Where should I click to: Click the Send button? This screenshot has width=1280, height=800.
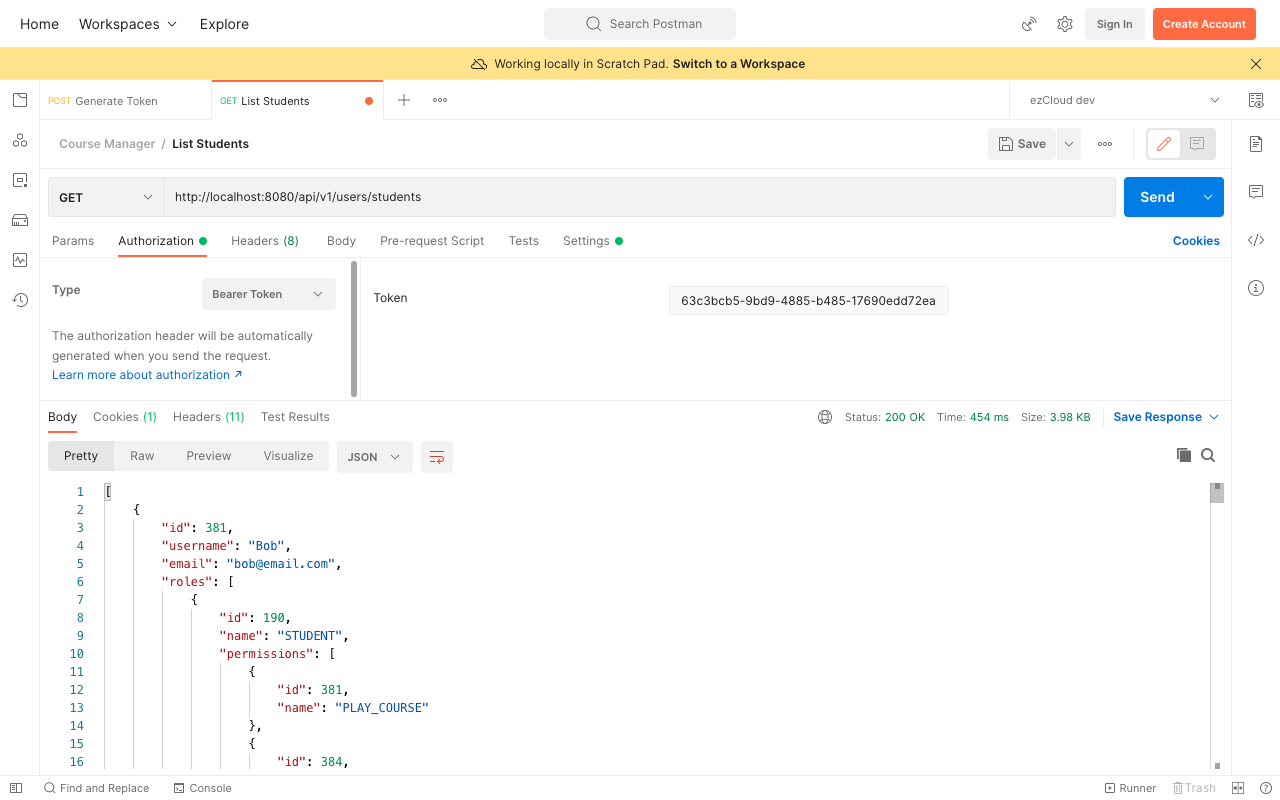coord(1157,197)
